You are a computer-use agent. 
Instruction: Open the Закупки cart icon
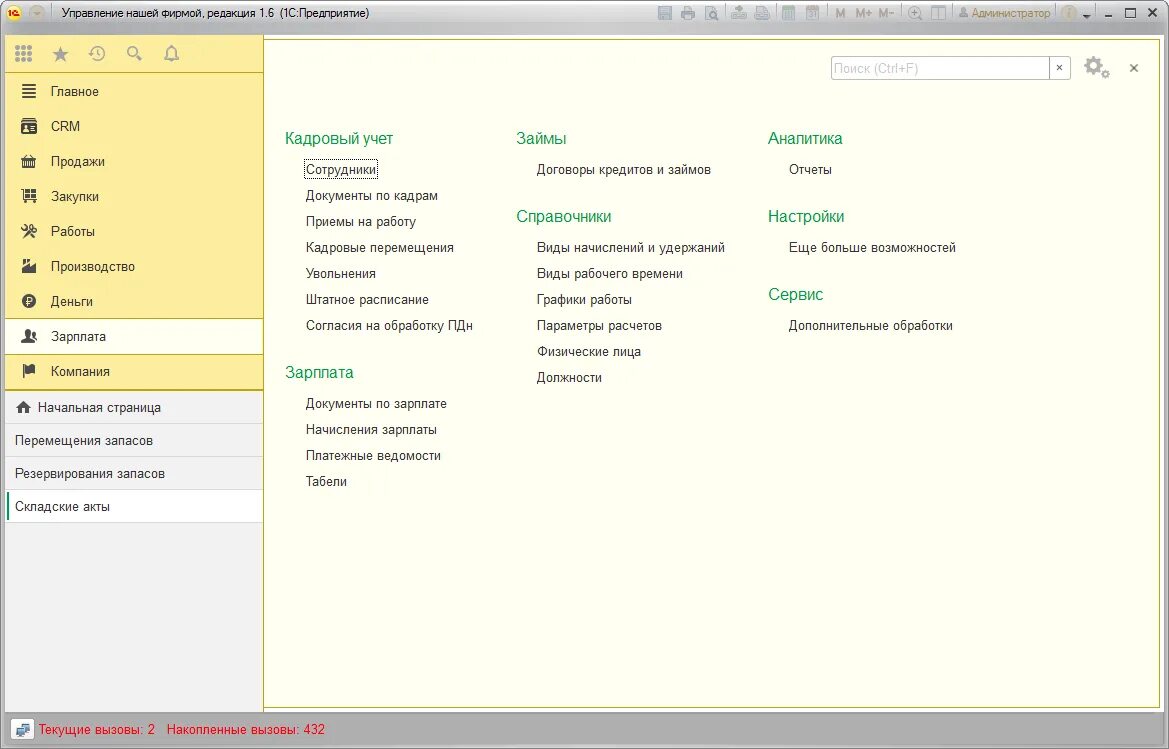tap(28, 196)
